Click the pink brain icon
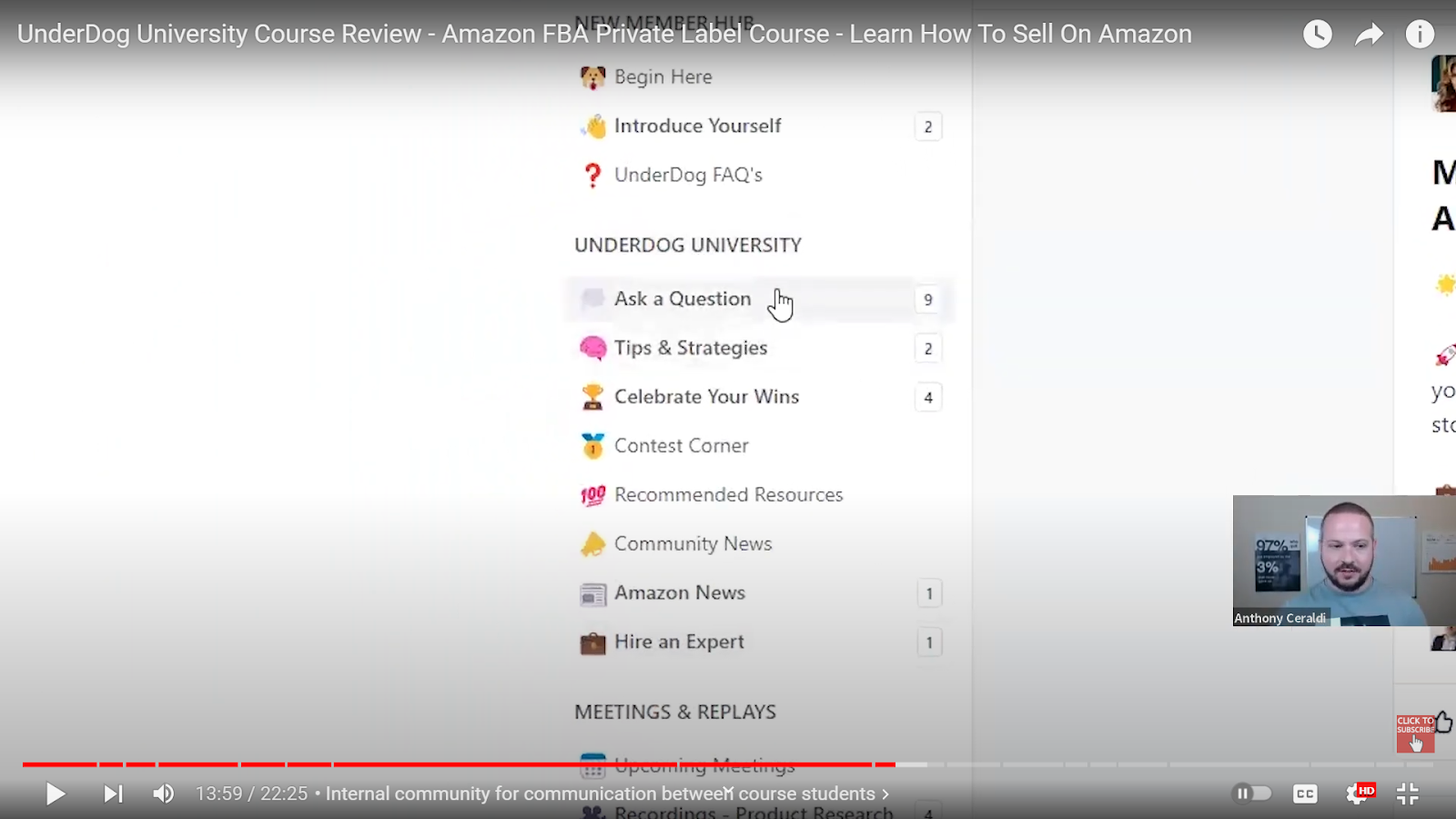 tap(592, 348)
